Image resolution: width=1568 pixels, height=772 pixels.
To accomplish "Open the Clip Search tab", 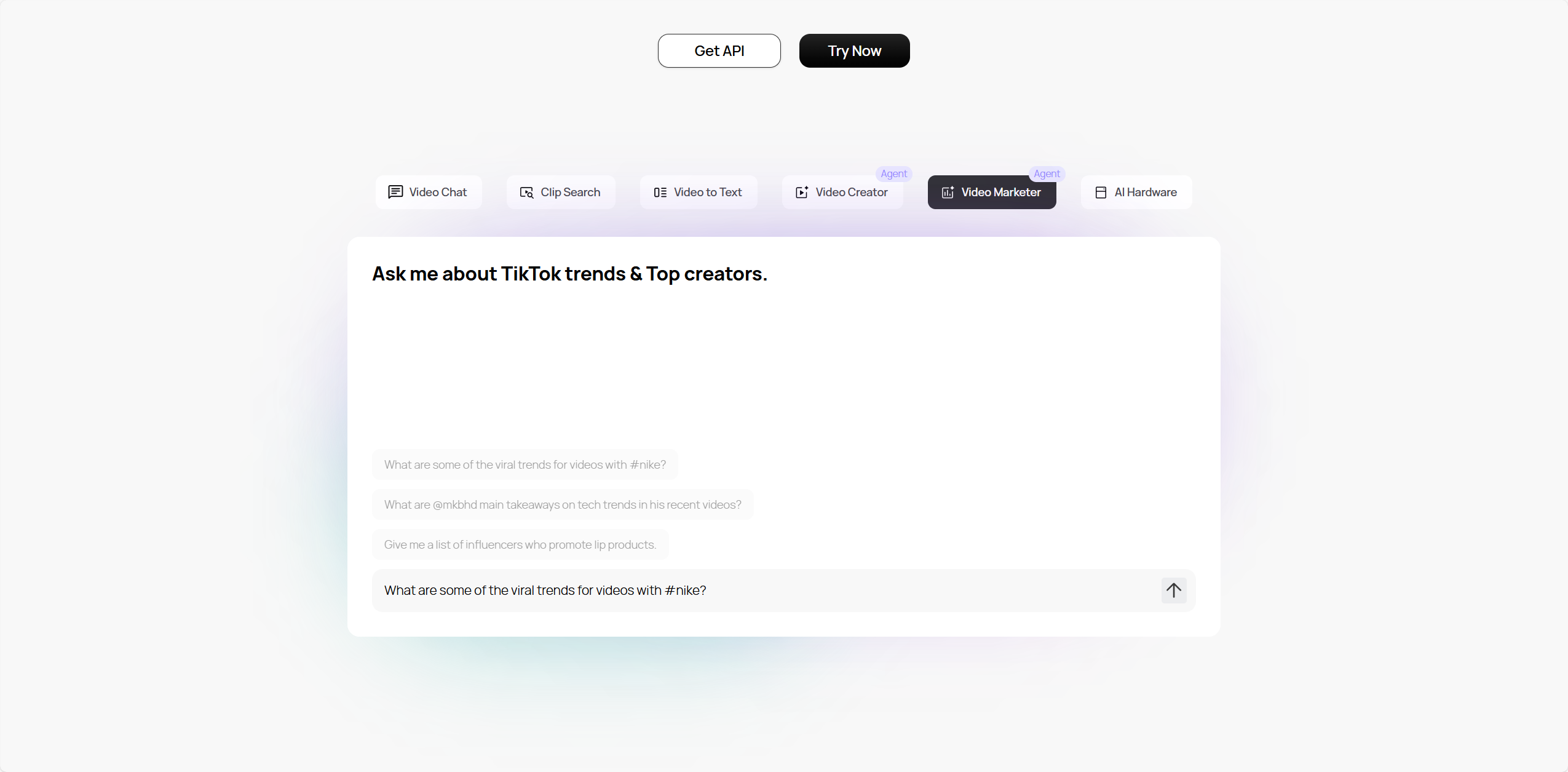I will coord(561,193).
